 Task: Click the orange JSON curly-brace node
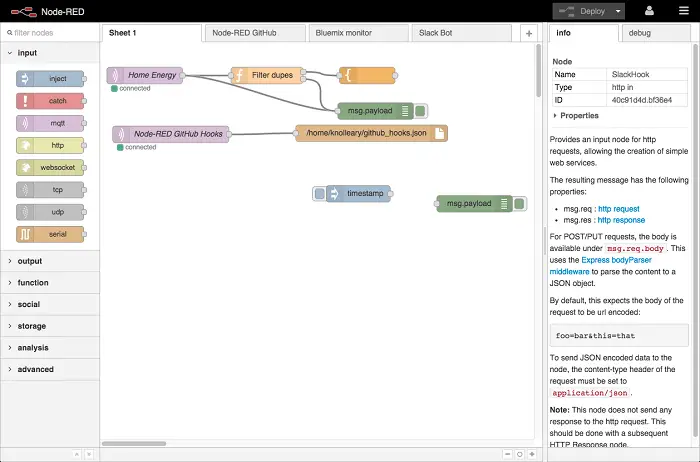coord(367,75)
